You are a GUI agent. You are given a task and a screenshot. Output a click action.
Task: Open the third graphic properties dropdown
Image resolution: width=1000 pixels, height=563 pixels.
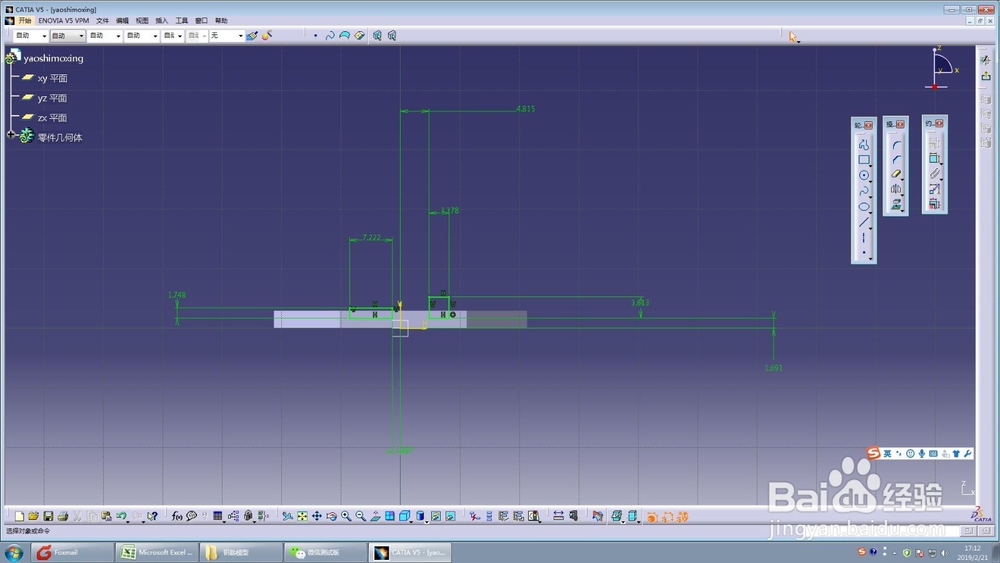[x=118, y=36]
